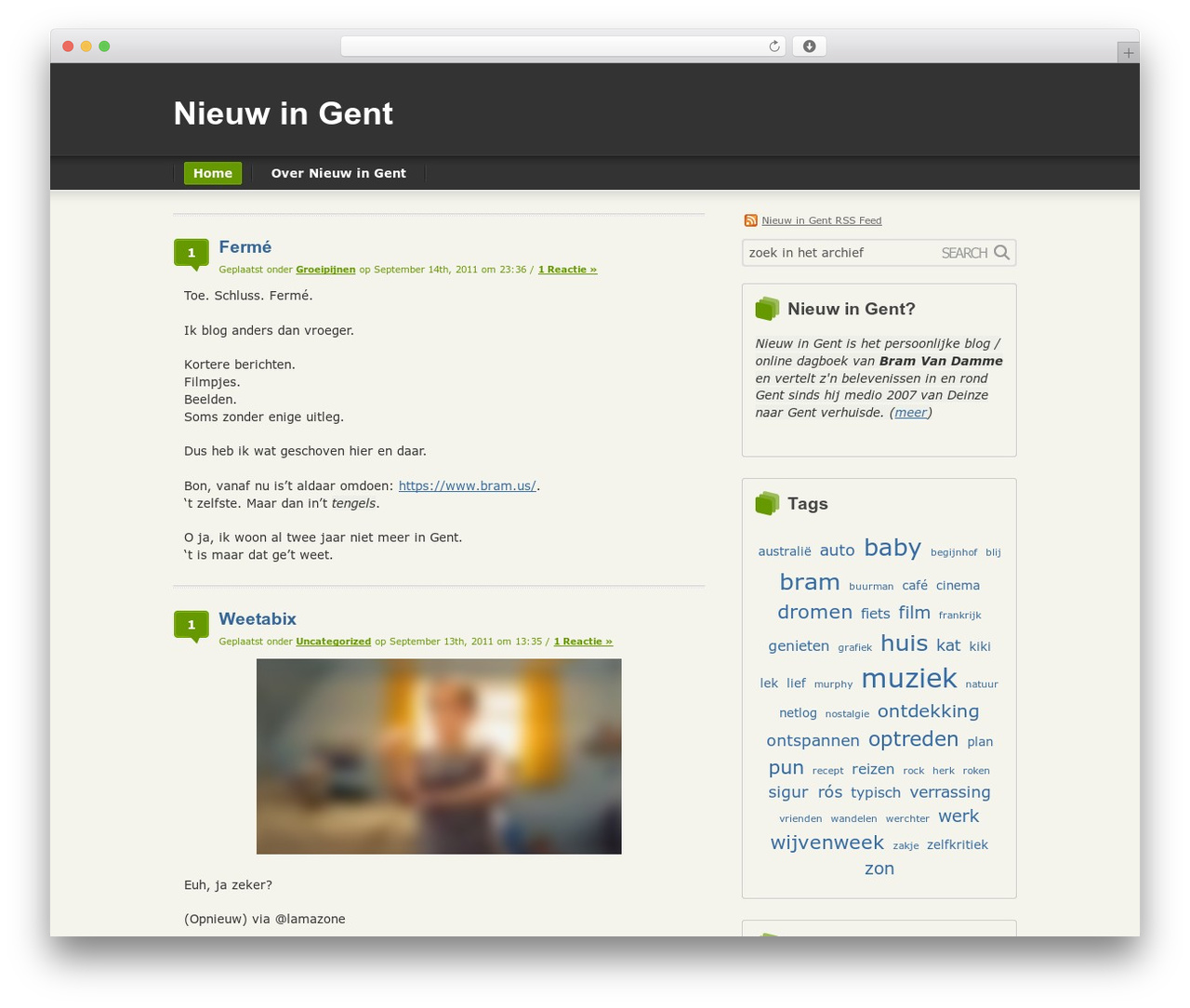Click the green icon beside Tags heading
Screen dimensions: 1190x1008
pyautogui.click(x=767, y=503)
